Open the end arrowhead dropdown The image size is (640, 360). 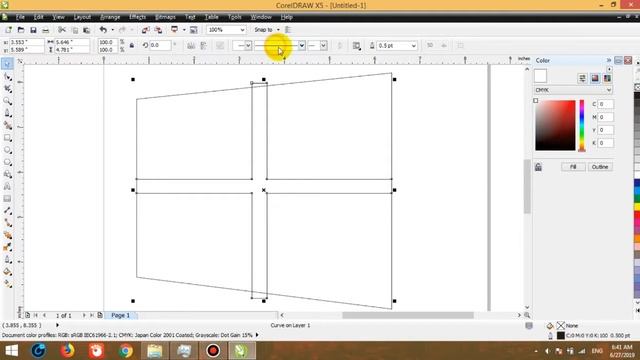tap(323, 46)
